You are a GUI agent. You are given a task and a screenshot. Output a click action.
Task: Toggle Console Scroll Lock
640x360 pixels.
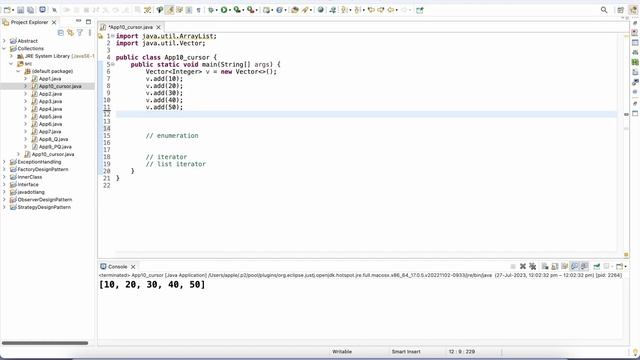tap(555, 266)
